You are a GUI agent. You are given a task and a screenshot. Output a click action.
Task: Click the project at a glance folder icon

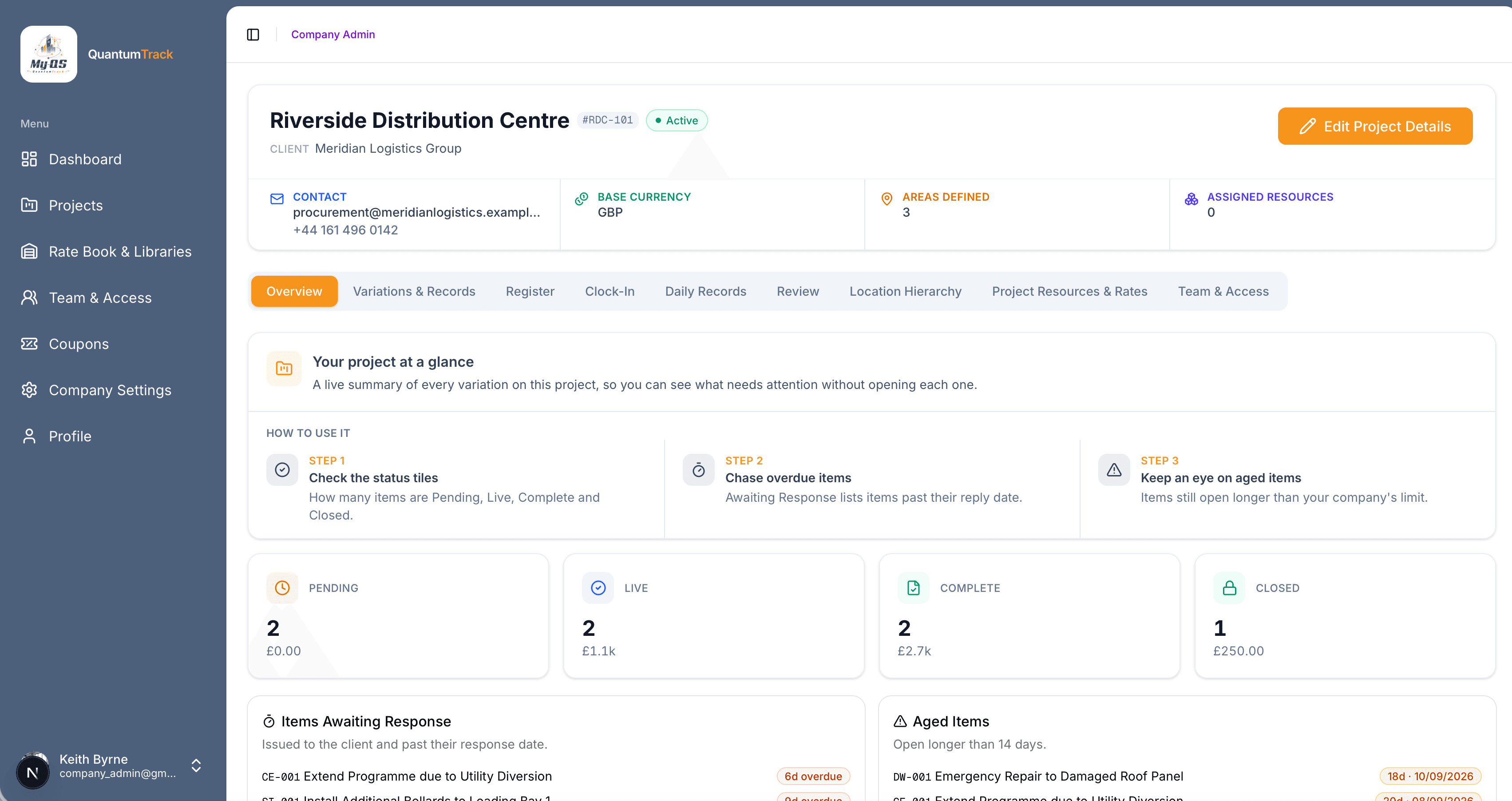click(x=284, y=368)
